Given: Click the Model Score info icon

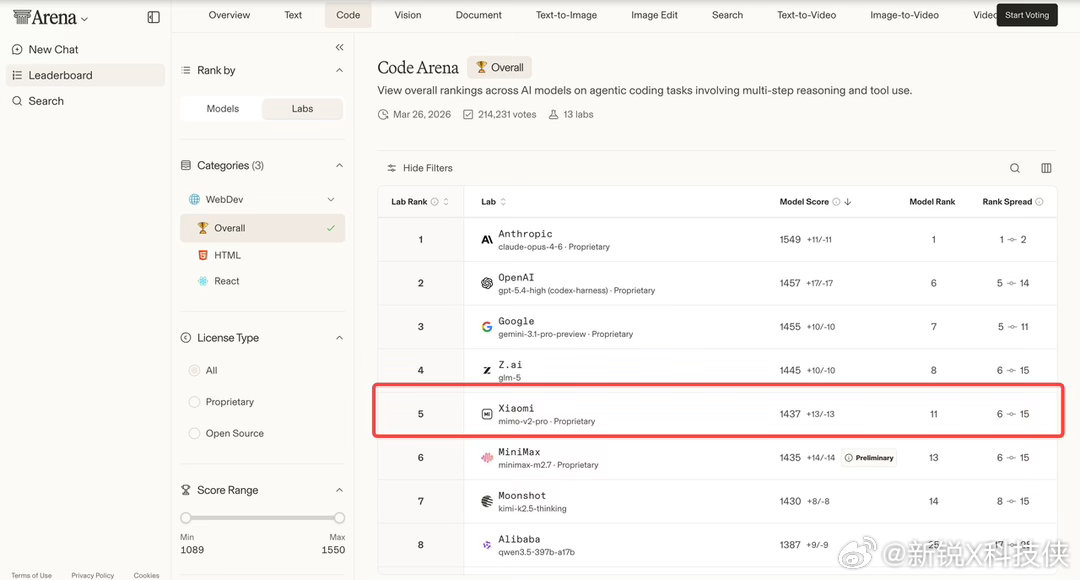Looking at the screenshot, I should 836,202.
